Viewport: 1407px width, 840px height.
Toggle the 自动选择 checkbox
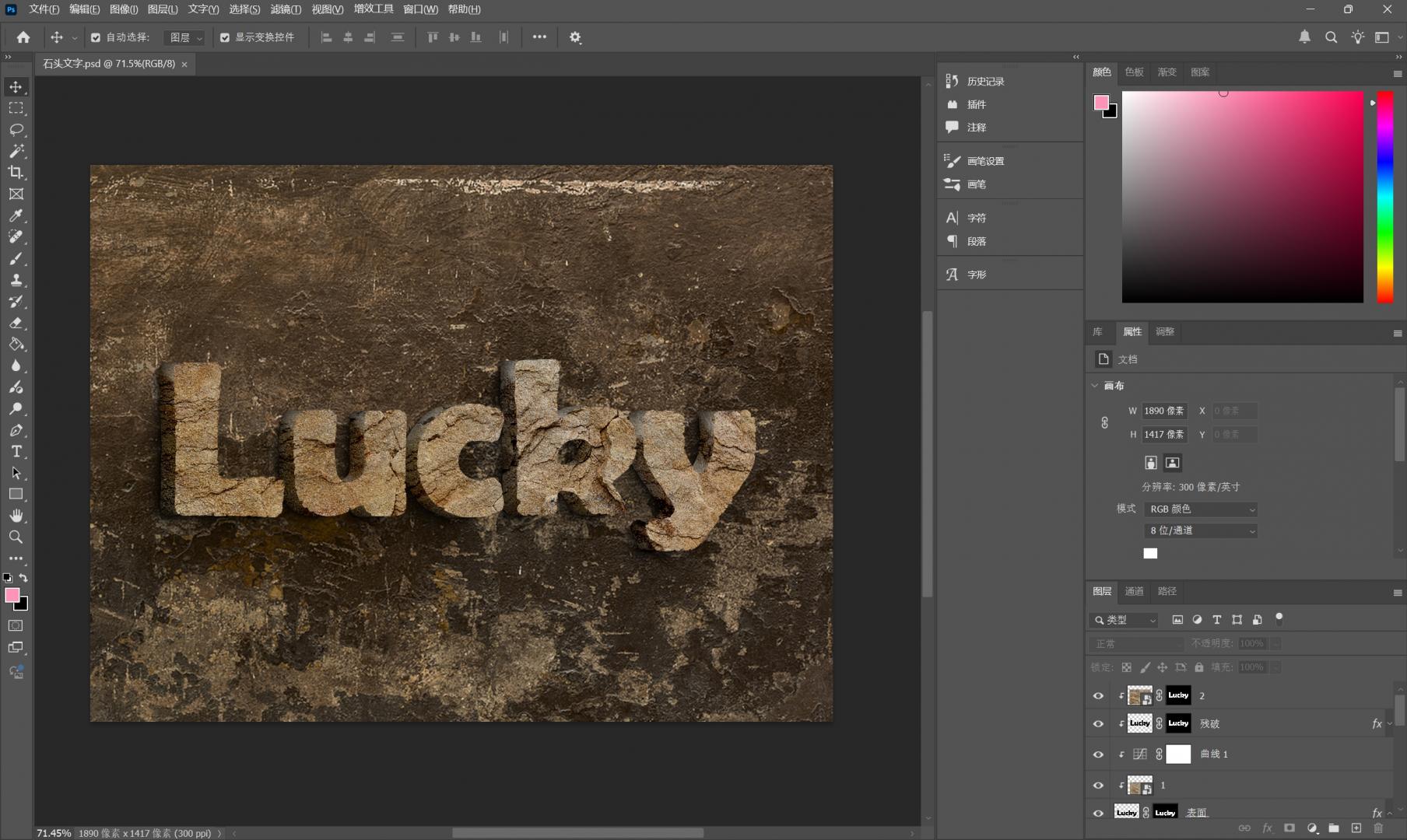click(96, 37)
